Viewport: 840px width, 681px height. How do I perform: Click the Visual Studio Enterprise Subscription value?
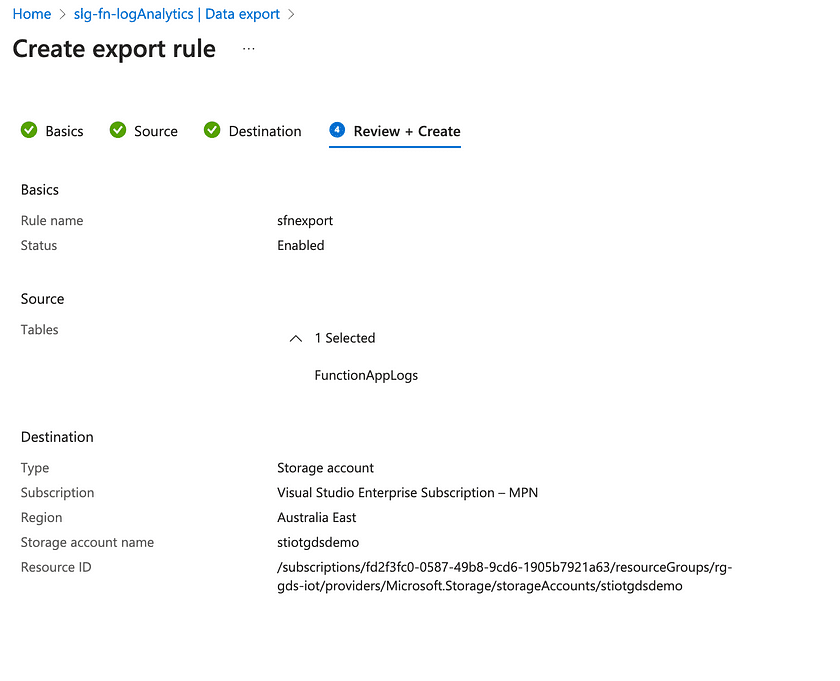(x=408, y=492)
